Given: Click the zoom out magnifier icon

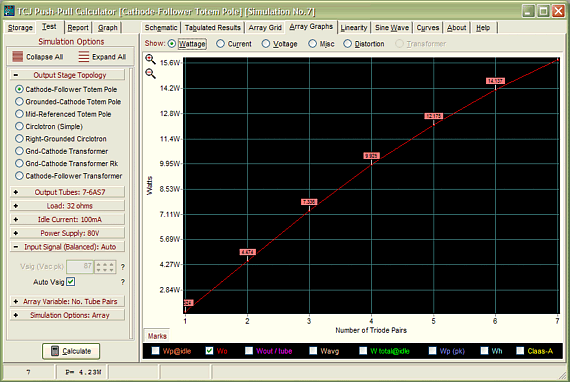Looking at the screenshot, I should (x=150, y=74).
